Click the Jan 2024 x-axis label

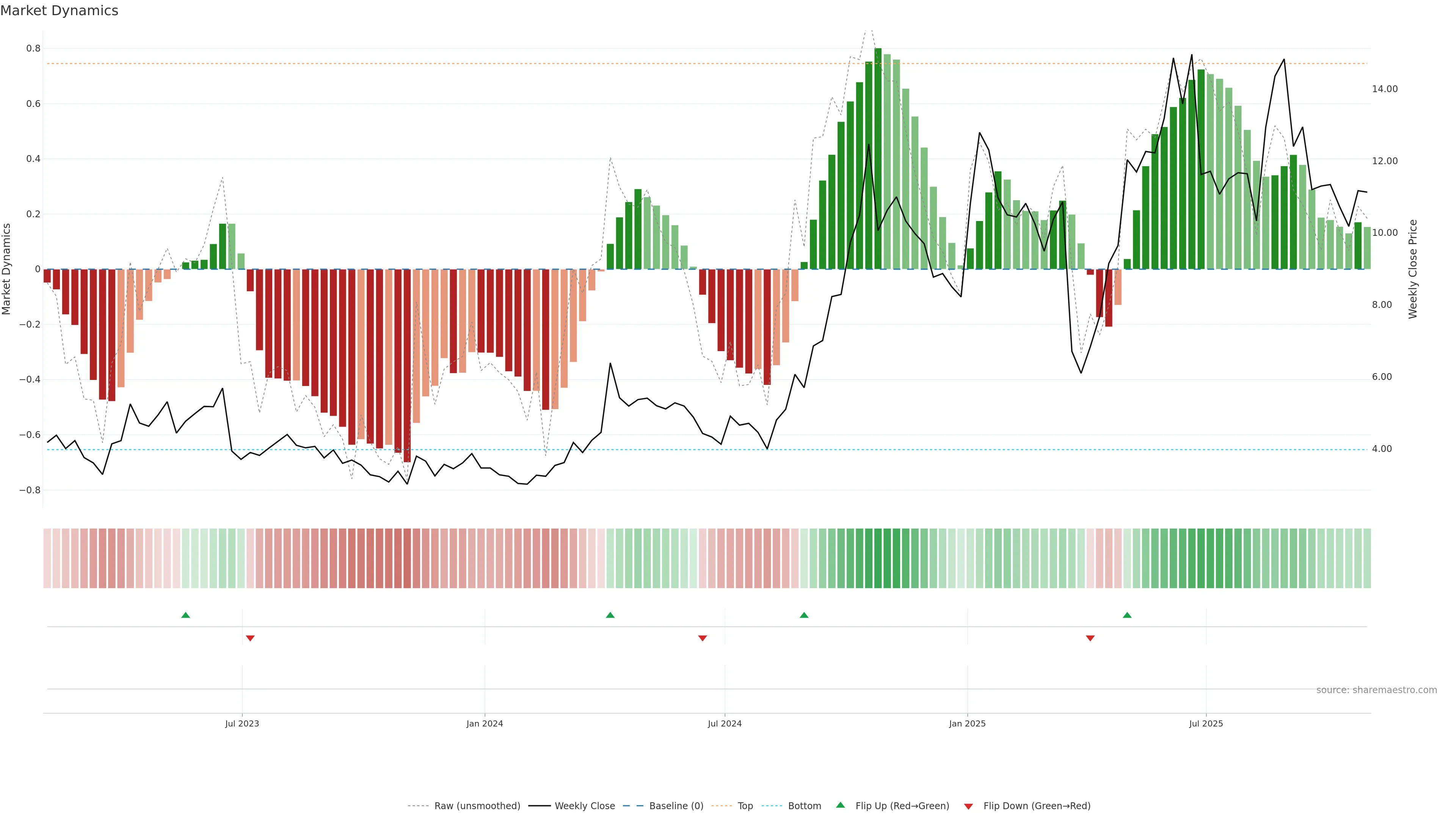click(x=485, y=723)
